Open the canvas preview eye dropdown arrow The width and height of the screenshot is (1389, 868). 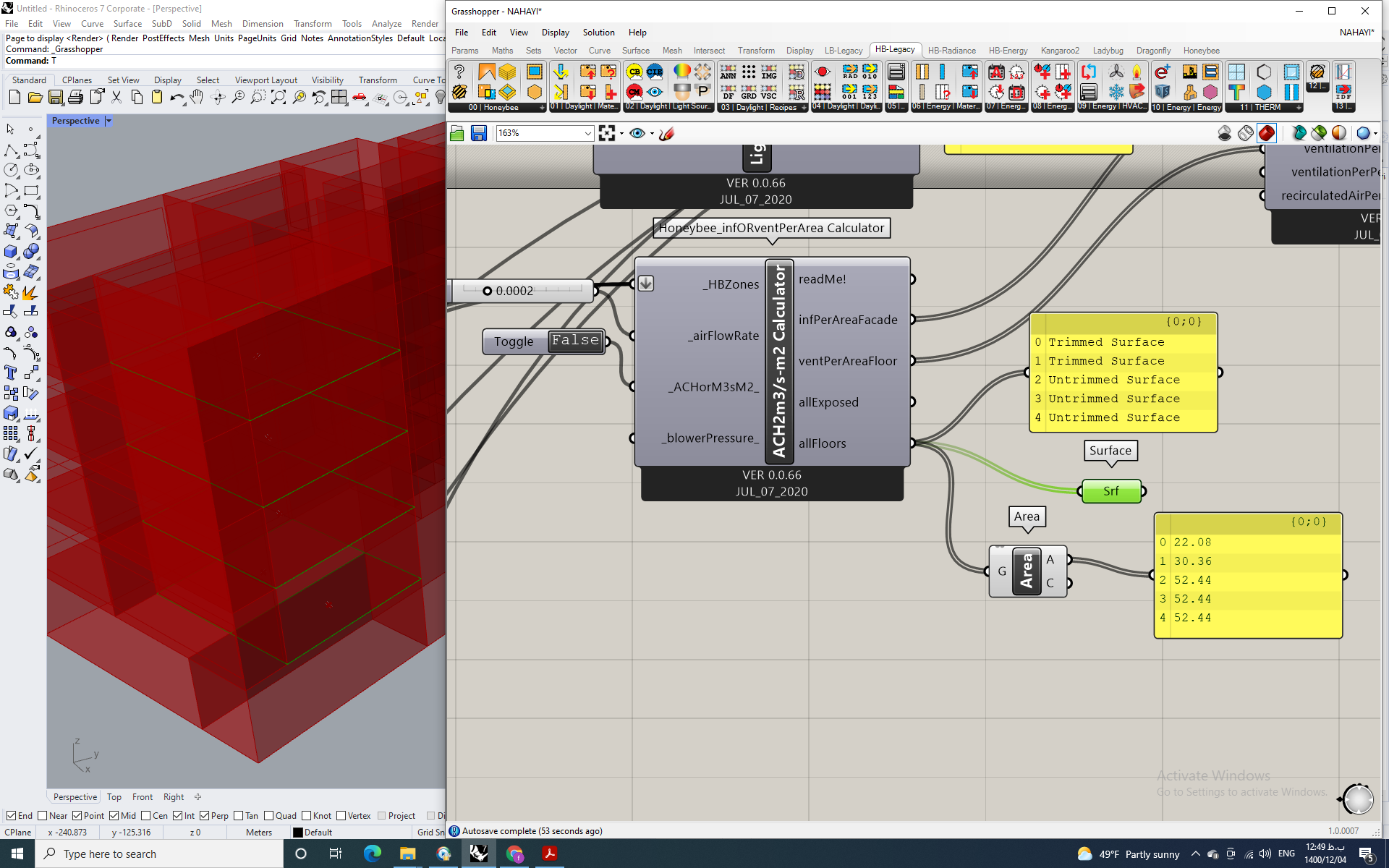652,133
